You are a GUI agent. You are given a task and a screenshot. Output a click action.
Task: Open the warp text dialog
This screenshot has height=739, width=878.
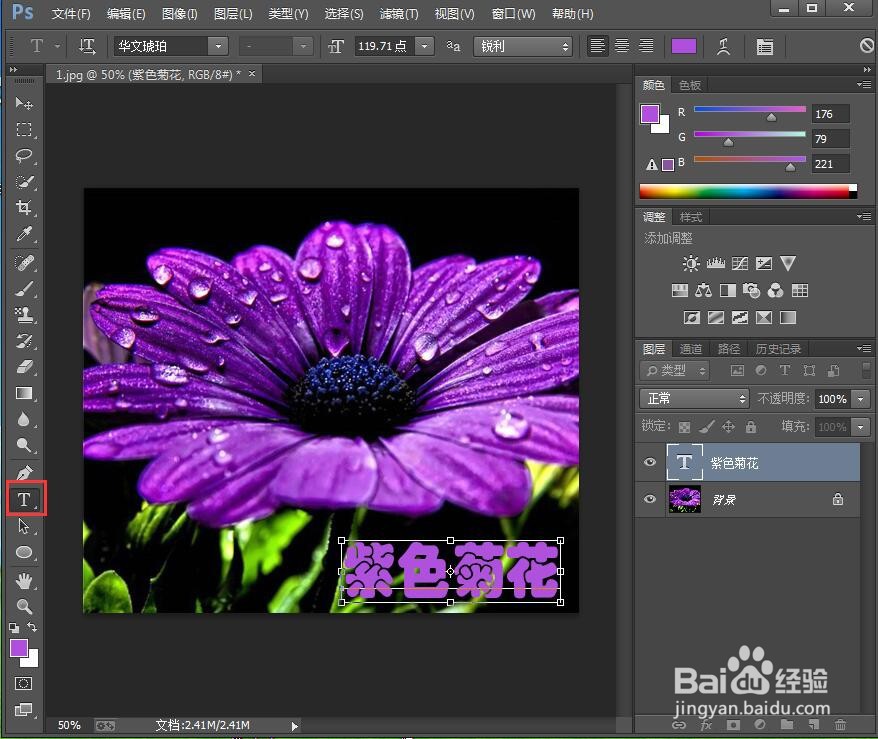pyautogui.click(x=721, y=45)
